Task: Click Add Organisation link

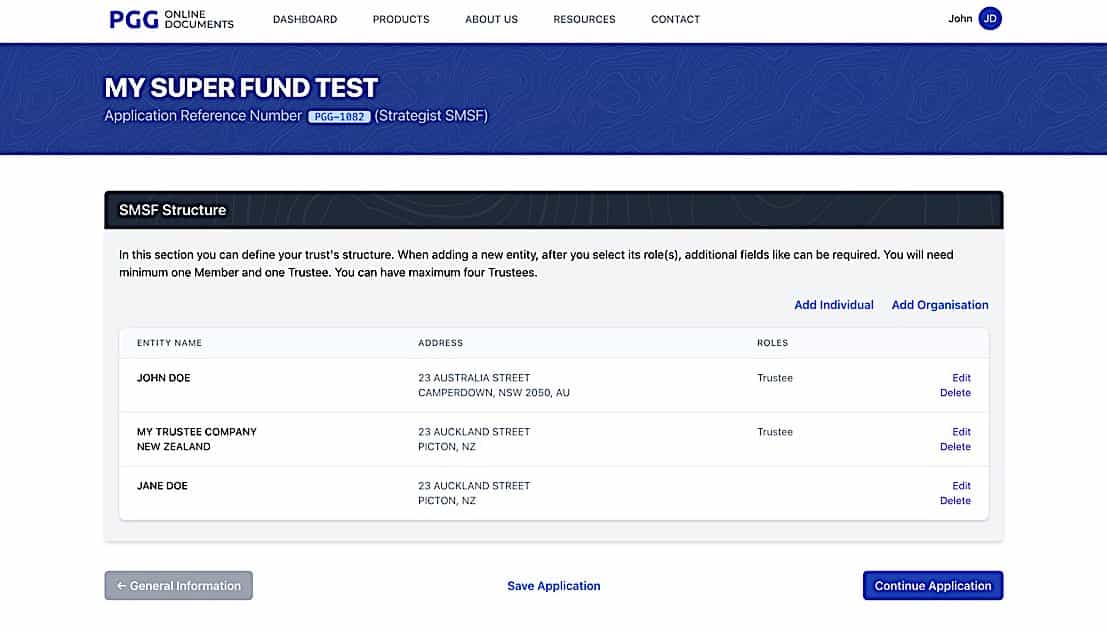Action: click(x=940, y=305)
